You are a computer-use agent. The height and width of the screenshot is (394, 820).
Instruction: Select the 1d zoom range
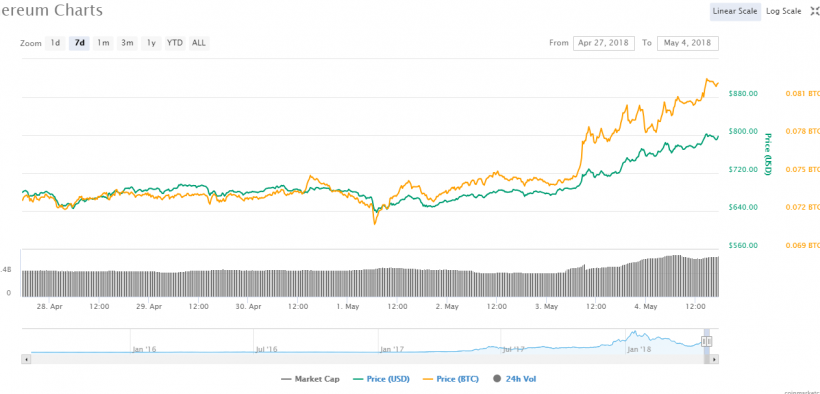(55, 43)
